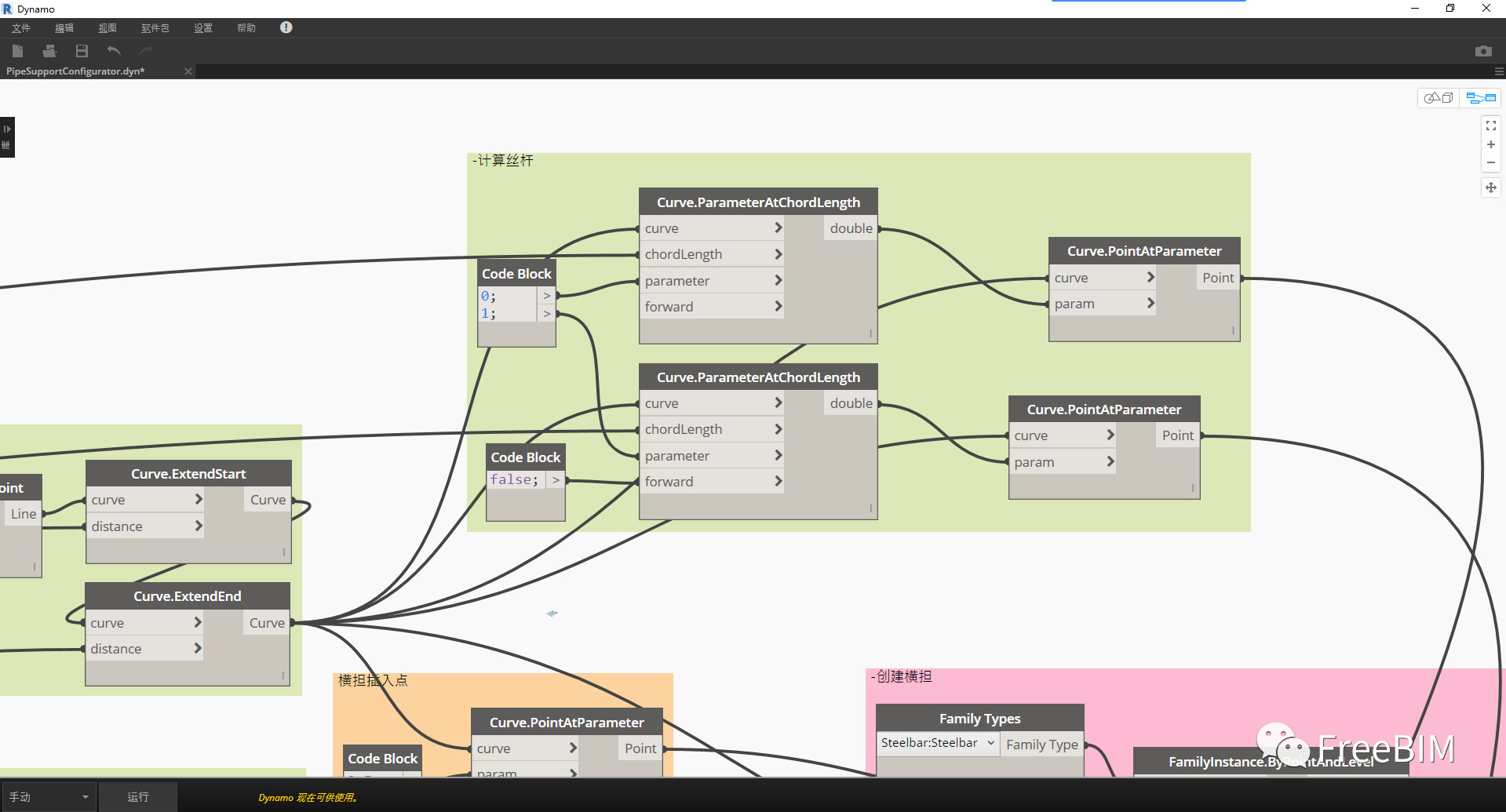Open the 视图 menu
This screenshot has height=812, width=1506.
coord(108,28)
